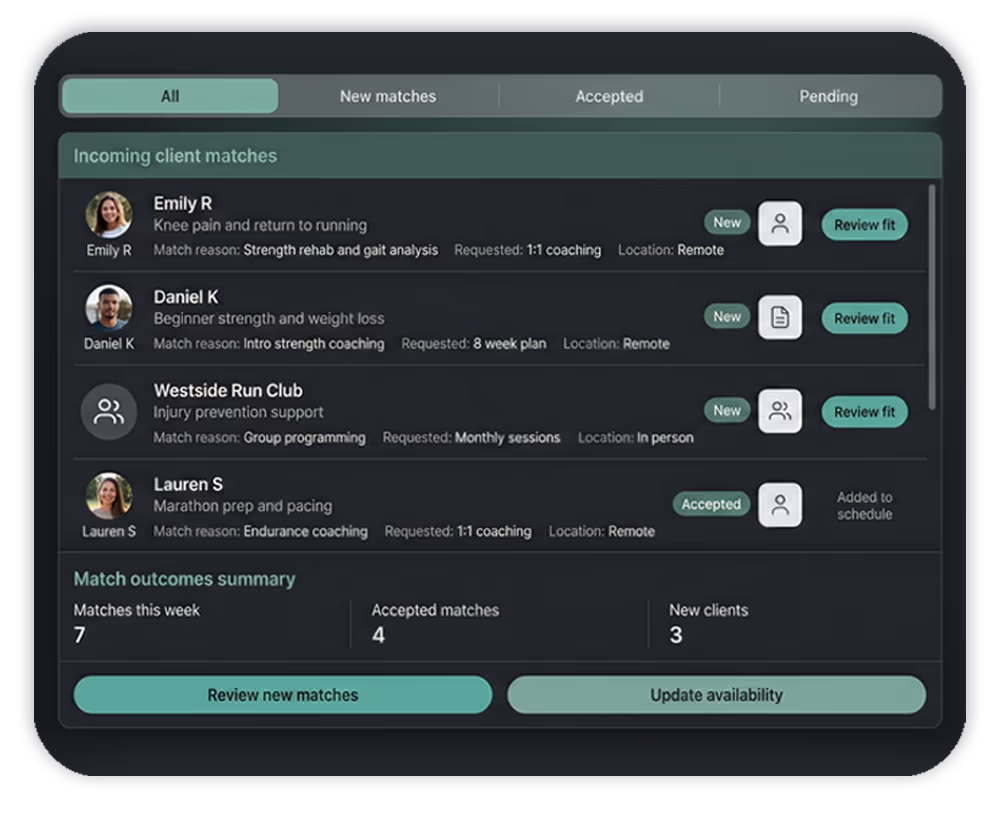Click the New badge in Emily R's row
The height and width of the screenshot is (824, 1000).
point(727,223)
